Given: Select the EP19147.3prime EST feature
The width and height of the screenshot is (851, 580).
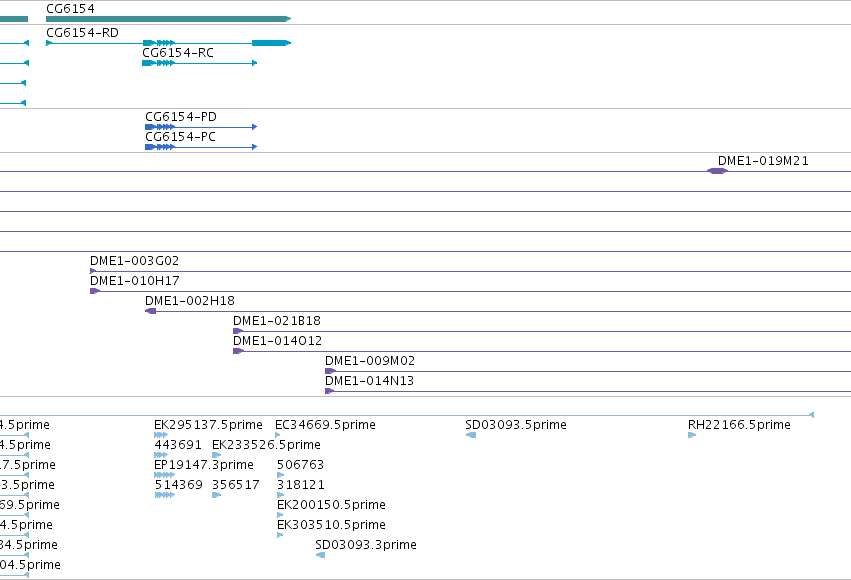Looking at the screenshot, I should [164, 475].
